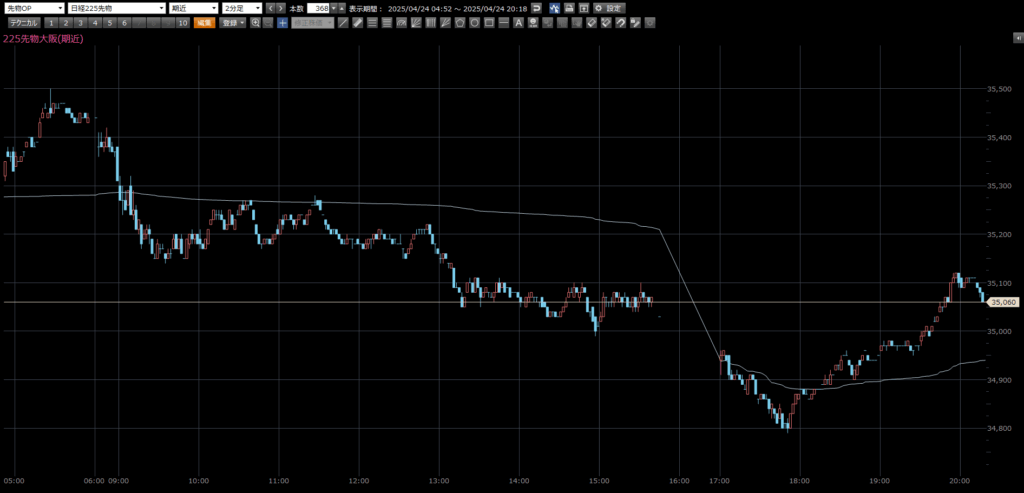1024x493 pixels.
Task: Select technical preset number 1
Action: pyautogui.click(x=50, y=22)
